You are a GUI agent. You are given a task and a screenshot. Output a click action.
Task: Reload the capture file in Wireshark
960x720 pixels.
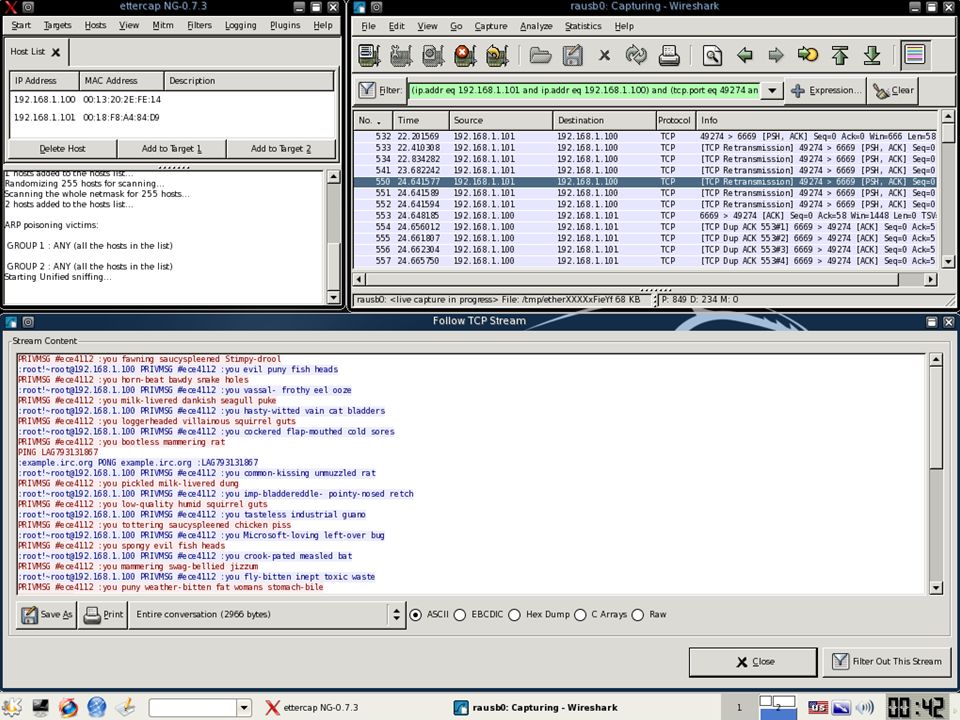pyautogui.click(x=636, y=55)
